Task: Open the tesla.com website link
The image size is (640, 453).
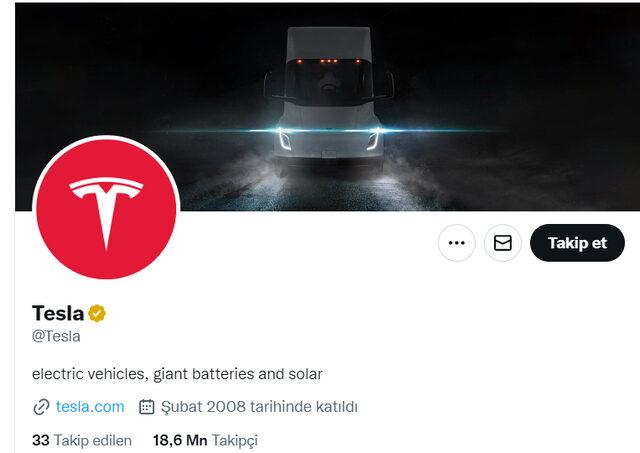Action: coord(90,407)
